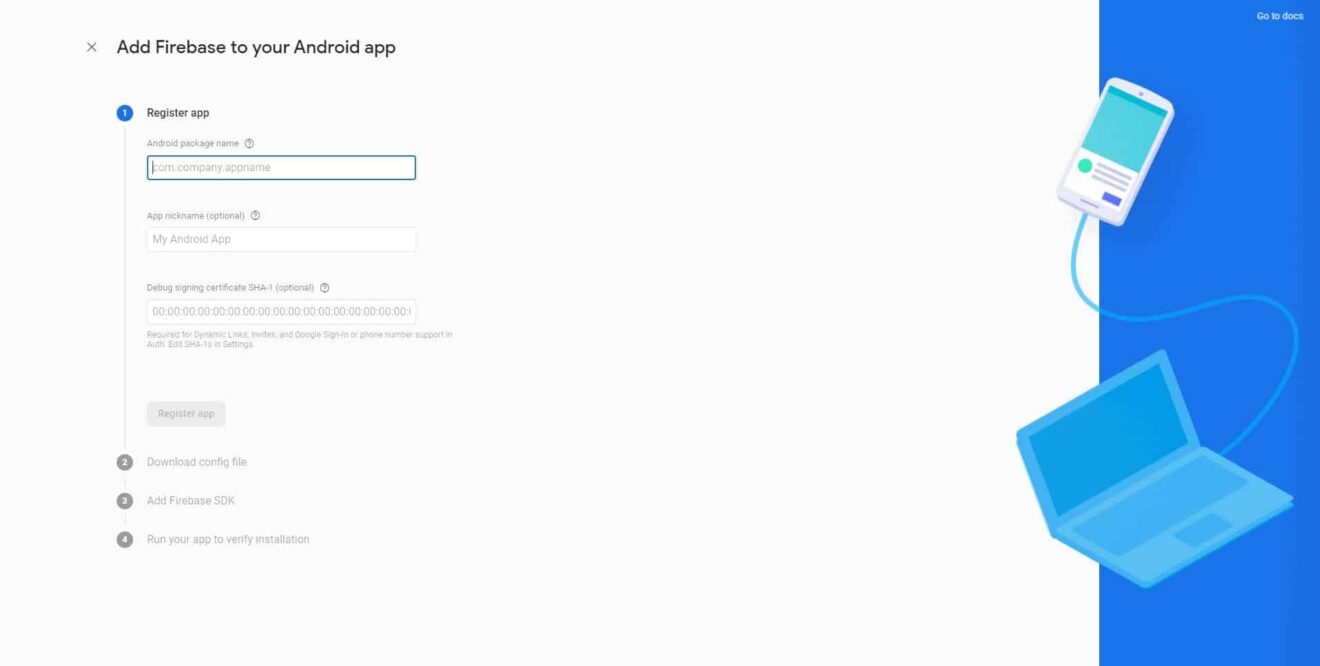
Task: Select step 2 circle icon
Action: (125, 462)
